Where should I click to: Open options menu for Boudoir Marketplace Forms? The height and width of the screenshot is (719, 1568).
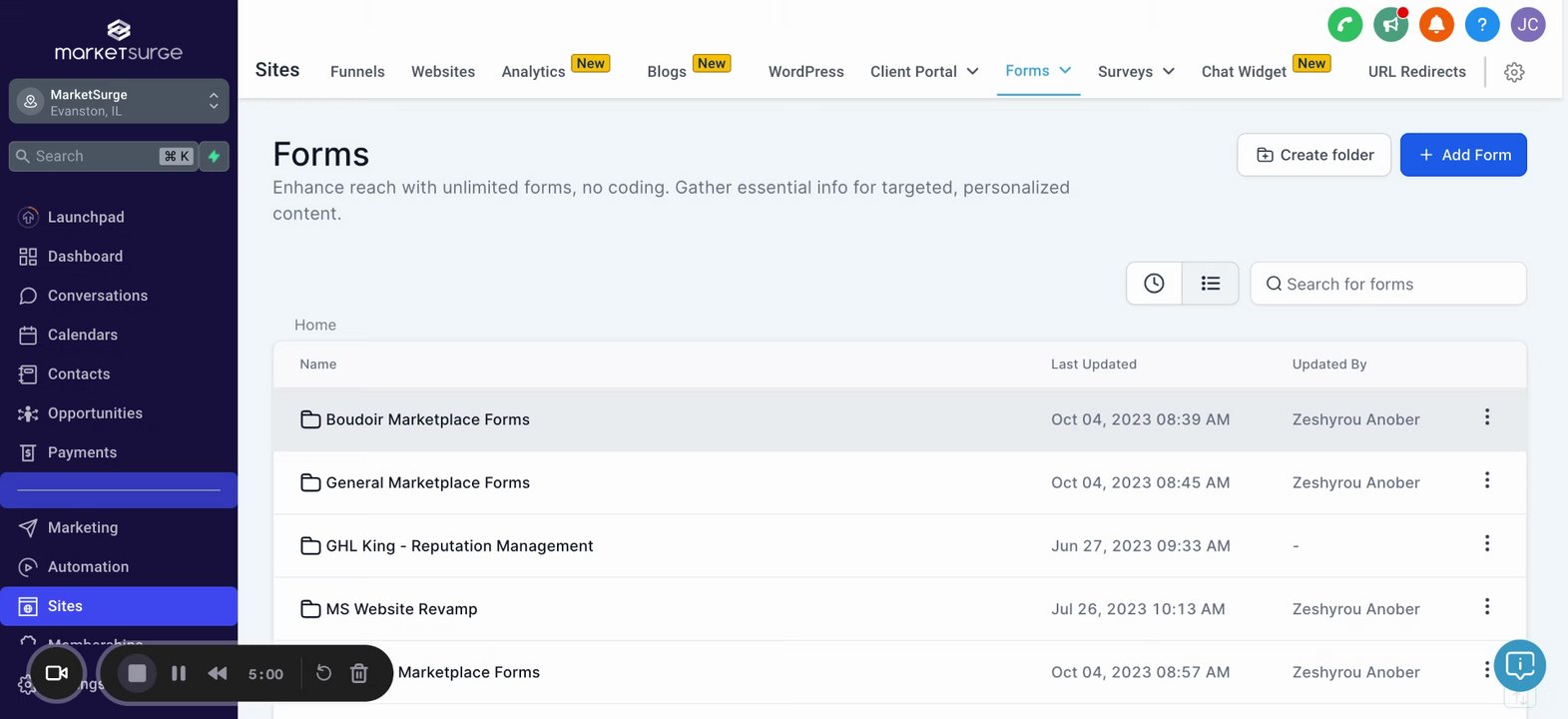tap(1486, 417)
